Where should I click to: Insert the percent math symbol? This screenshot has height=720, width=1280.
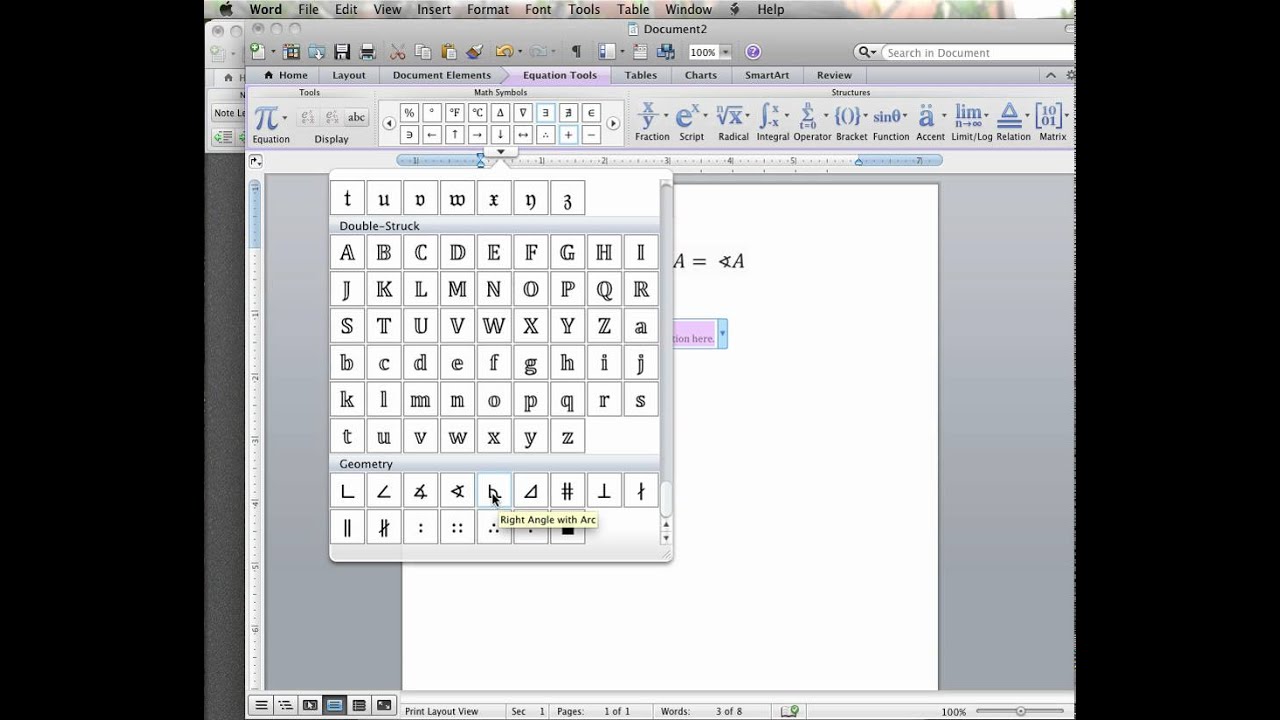click(x=408, y=112)
